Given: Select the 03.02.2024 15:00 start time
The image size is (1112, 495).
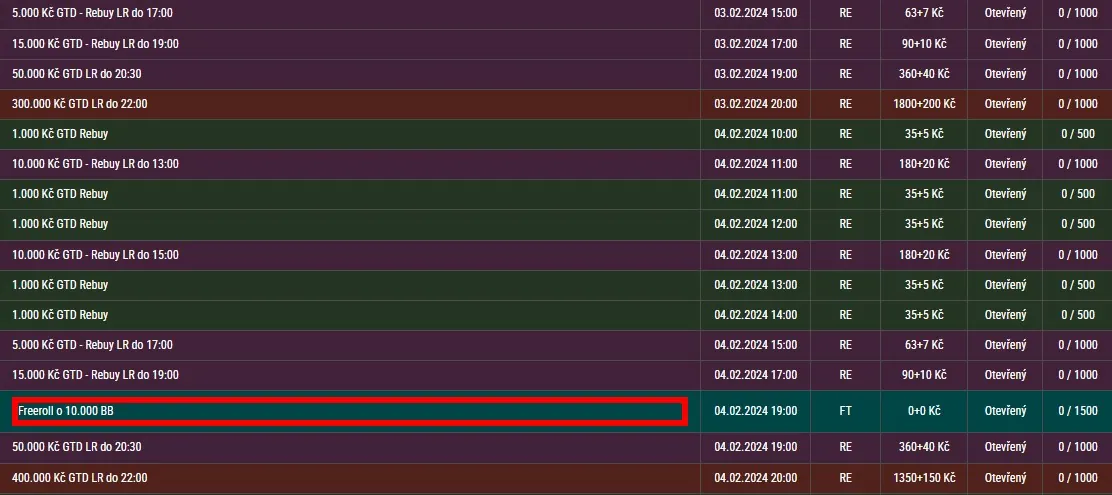Looking at the screenshot, I should (755, 14).
